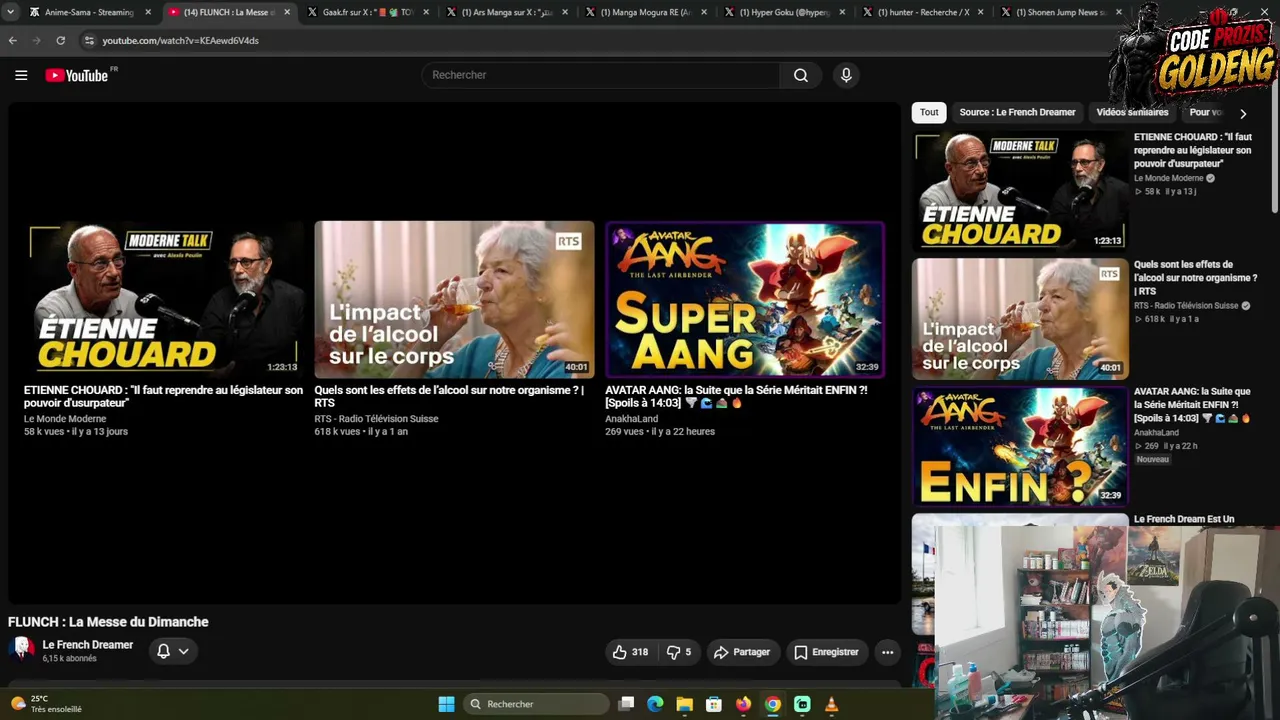
Task: Open sidebar title Quels sont les effets de l'alcool
Action: [x=1195, y=278]
